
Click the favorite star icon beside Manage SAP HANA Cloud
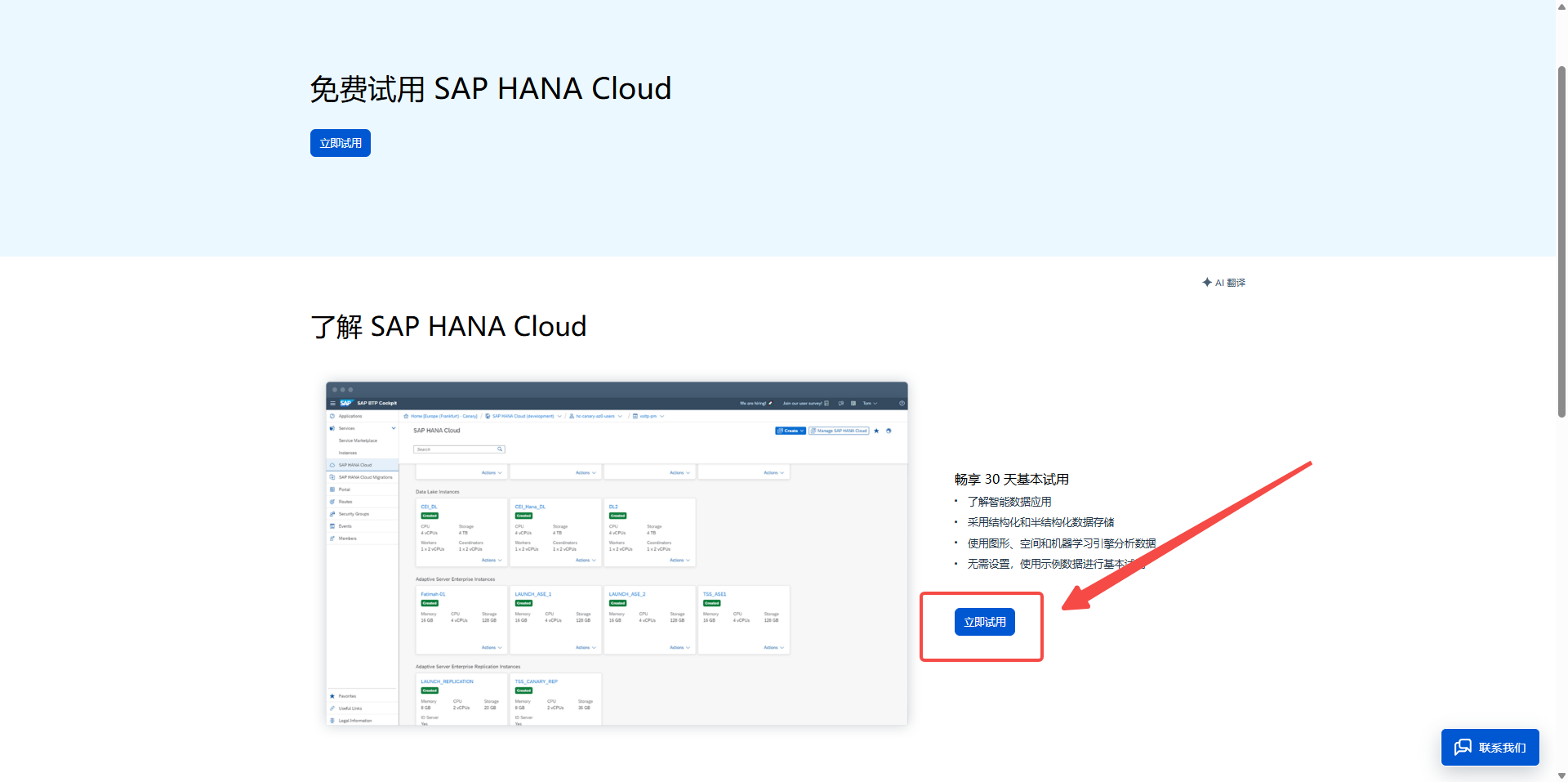coord(876,431)
